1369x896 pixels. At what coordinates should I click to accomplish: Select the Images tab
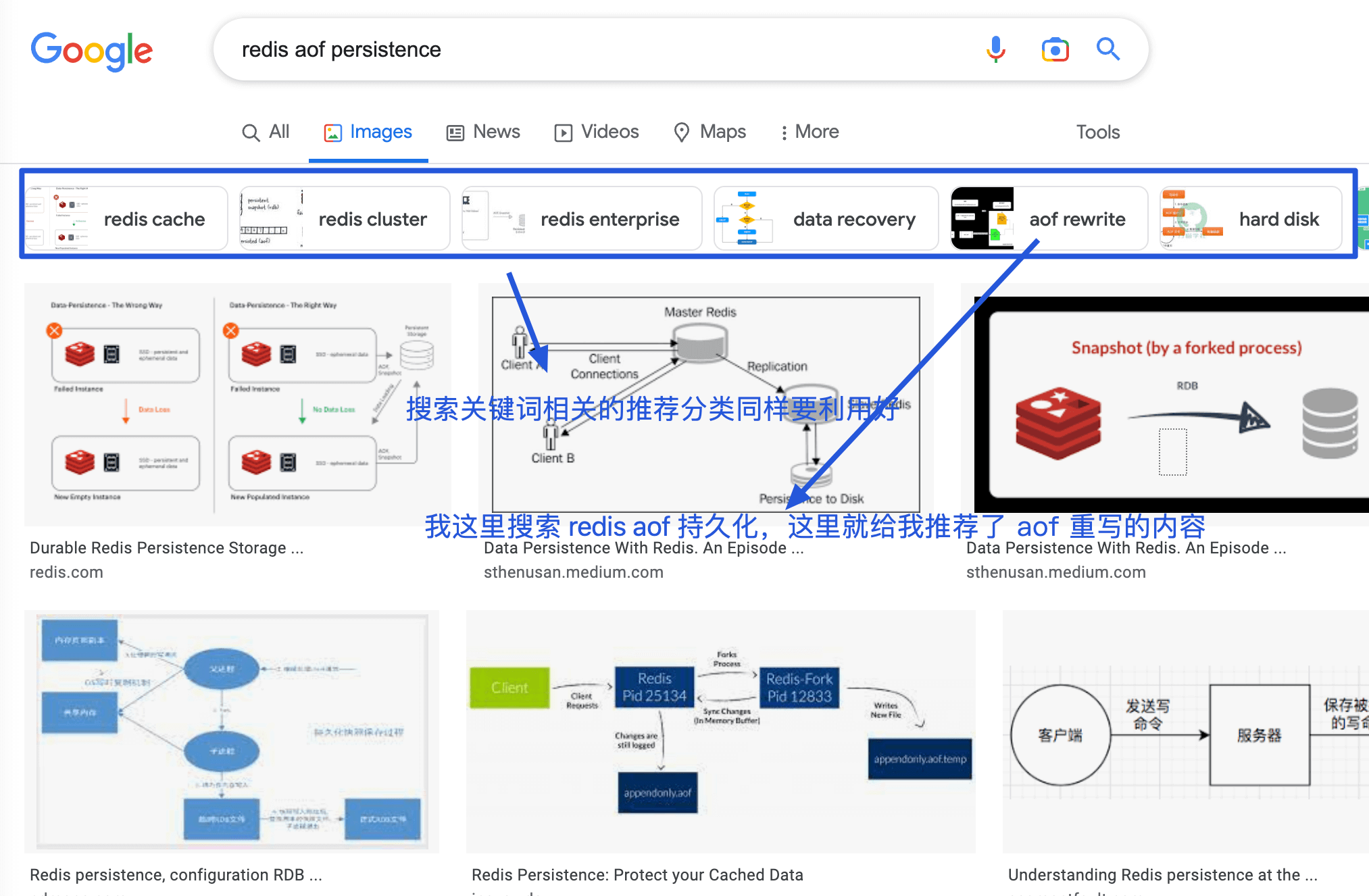coord(368,132)
